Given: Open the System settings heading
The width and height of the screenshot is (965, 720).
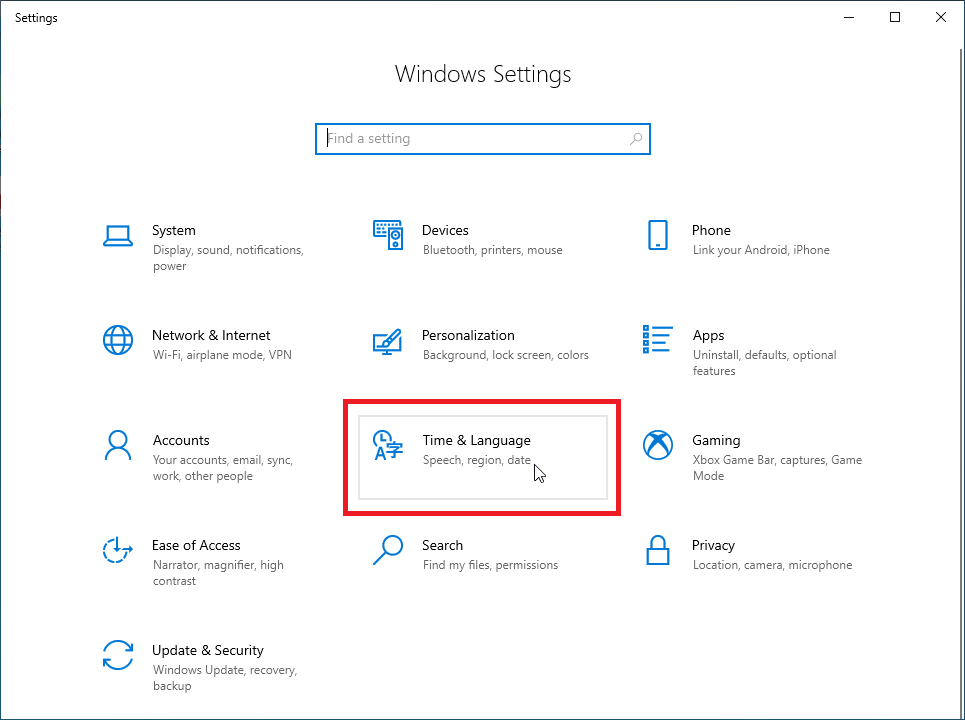Looking at the screenshot, I should point(174,230).
